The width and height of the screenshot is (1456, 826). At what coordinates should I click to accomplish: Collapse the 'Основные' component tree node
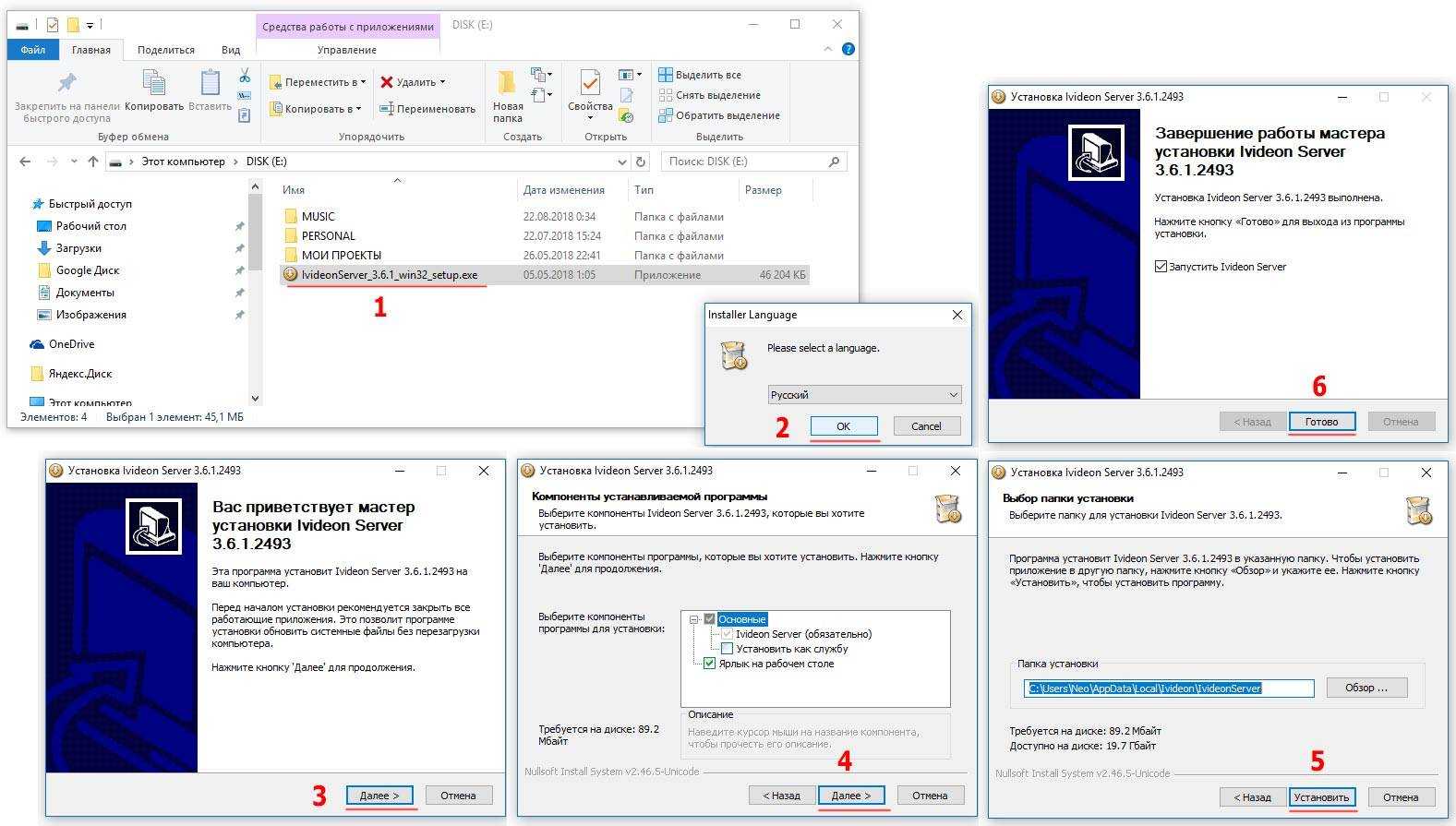(x=693, y=619)
